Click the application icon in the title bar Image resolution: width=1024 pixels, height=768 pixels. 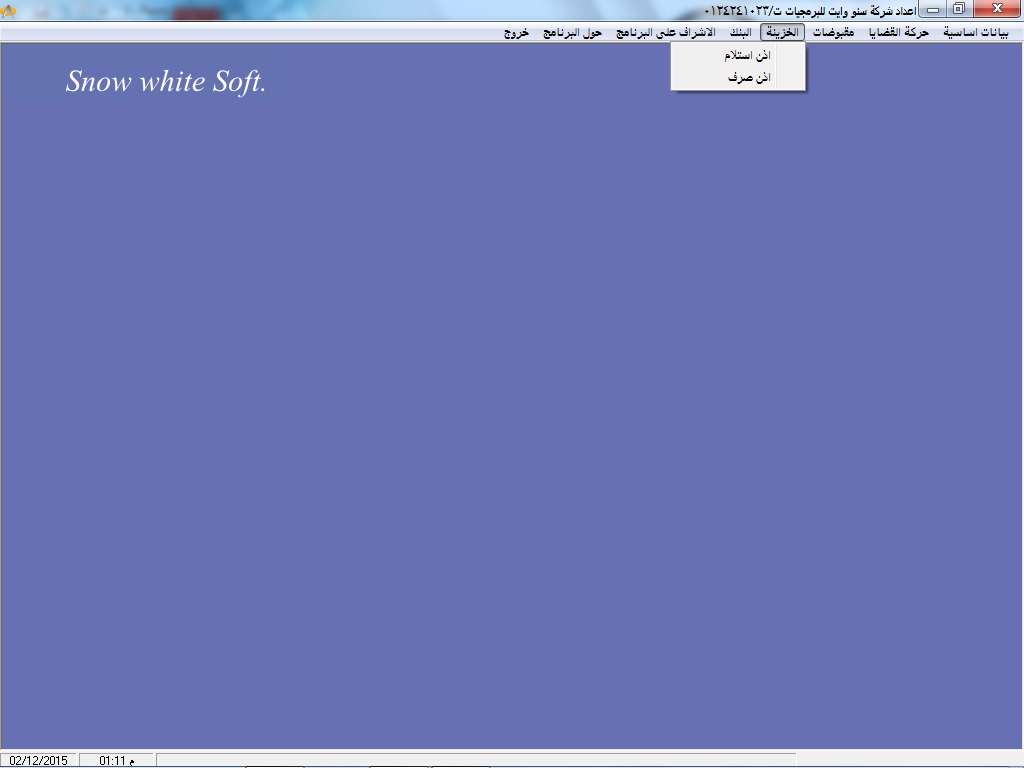pyautogui.click(x=9, y=10)
